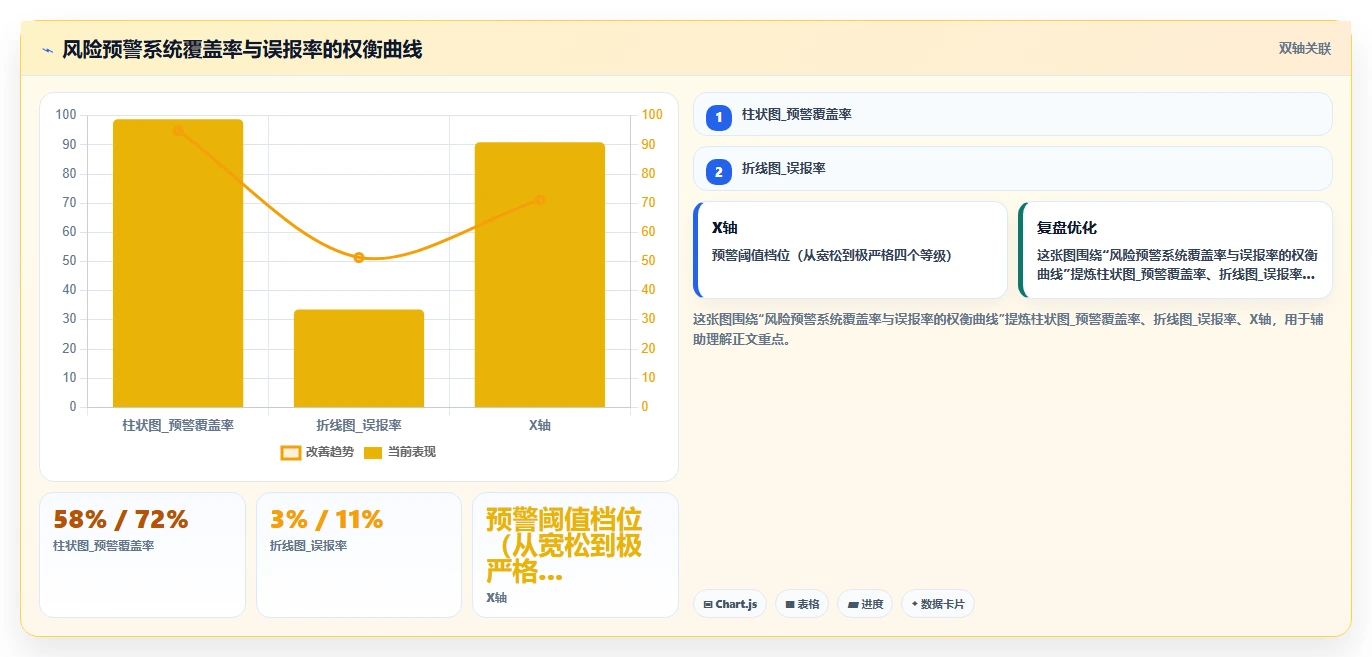Click right axis value 50
Viewport: 1372px width, 657px height.
649,261
